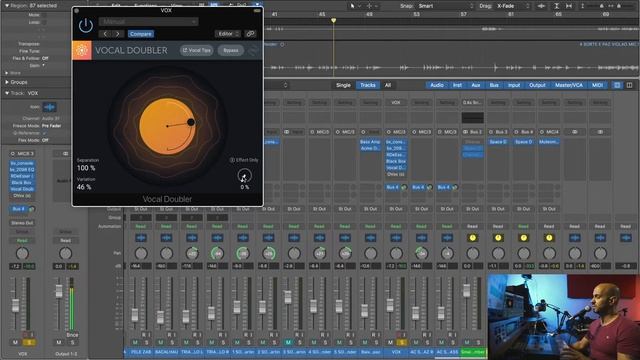Click the input format icon on the VOX inspector strip
The height and width of the screenshot is (360, 640).
[x=13, y=153]
